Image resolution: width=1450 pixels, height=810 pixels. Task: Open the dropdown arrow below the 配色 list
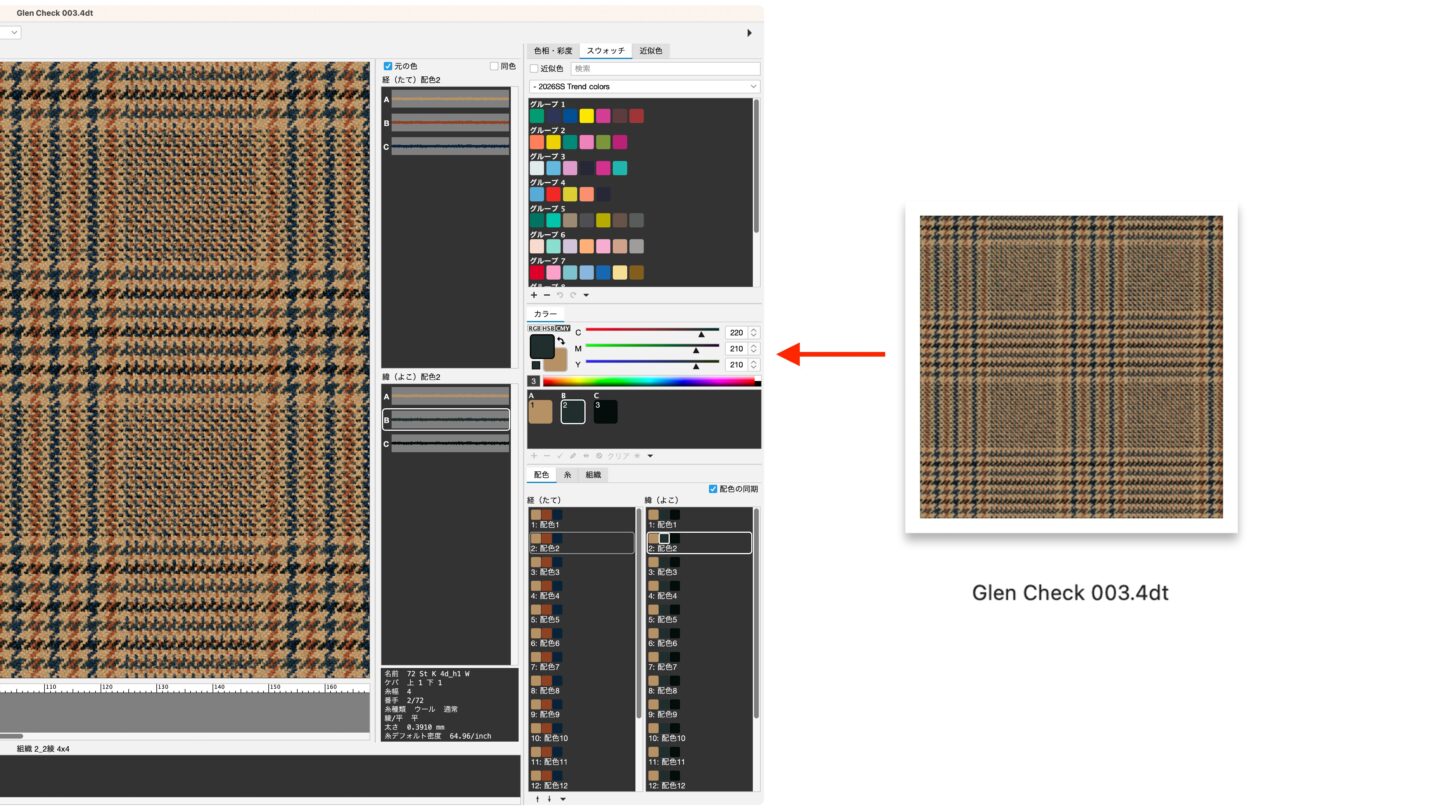563,799
